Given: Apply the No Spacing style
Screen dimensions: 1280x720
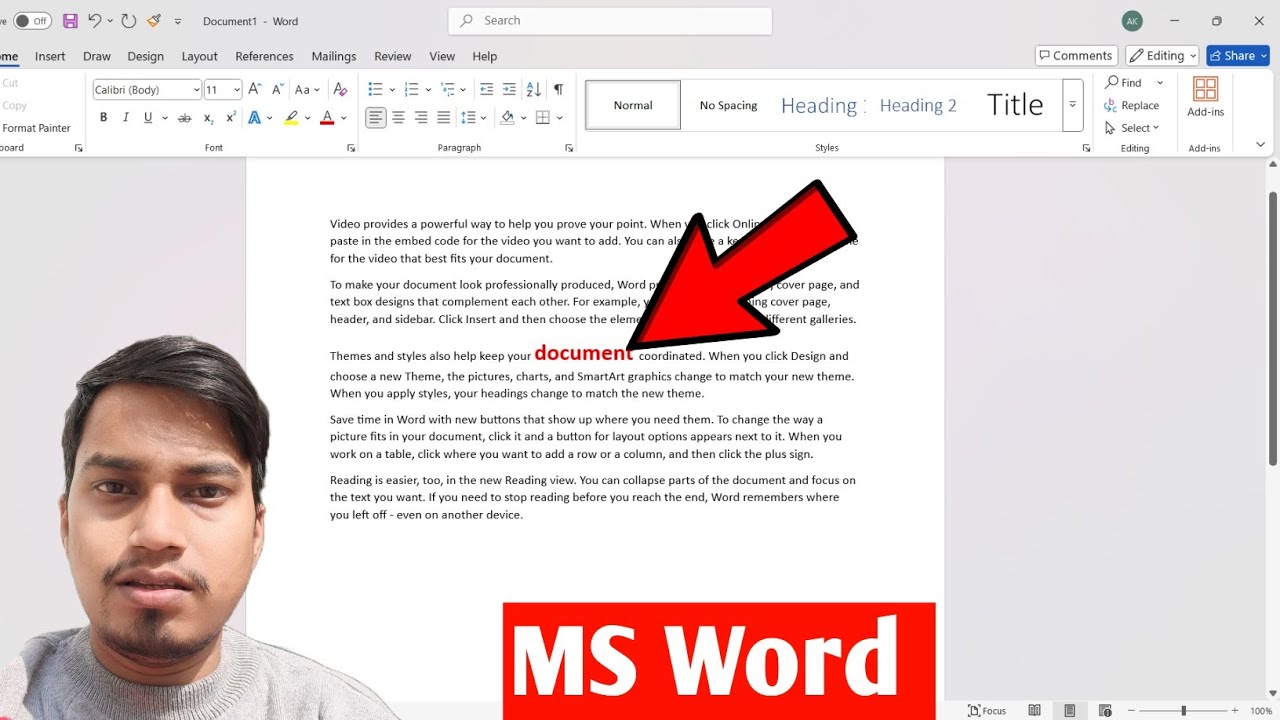Looking at the screenshot, I should 728,105.
